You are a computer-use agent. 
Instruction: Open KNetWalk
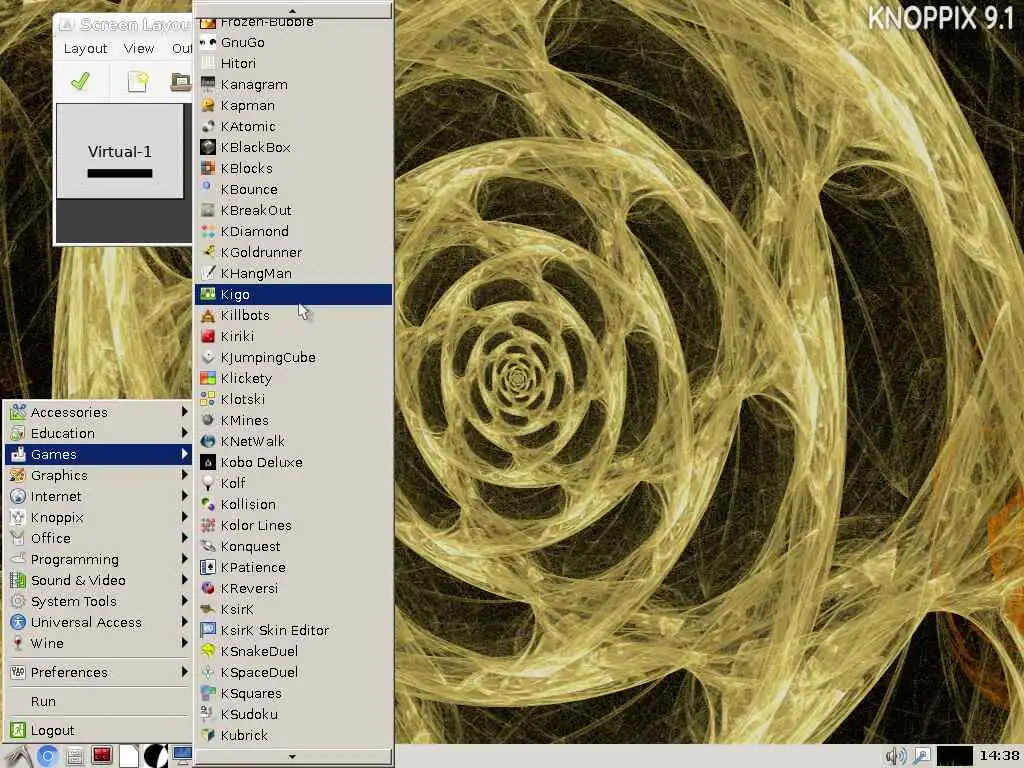click(293, 441)
